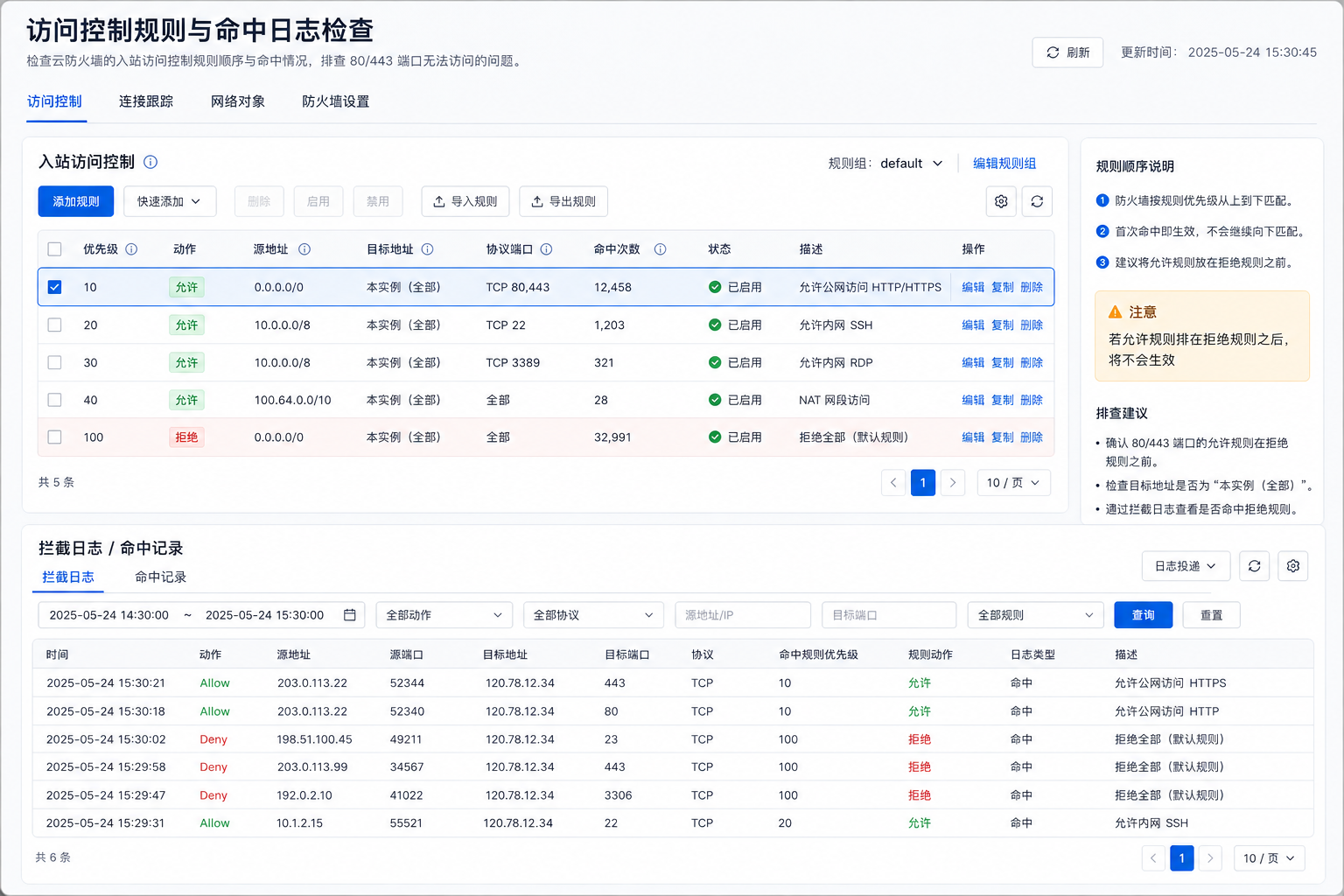Click the log start time 2025-05-24 14:30:00
Screen dimensions: 1344x896
pos(109,615)
